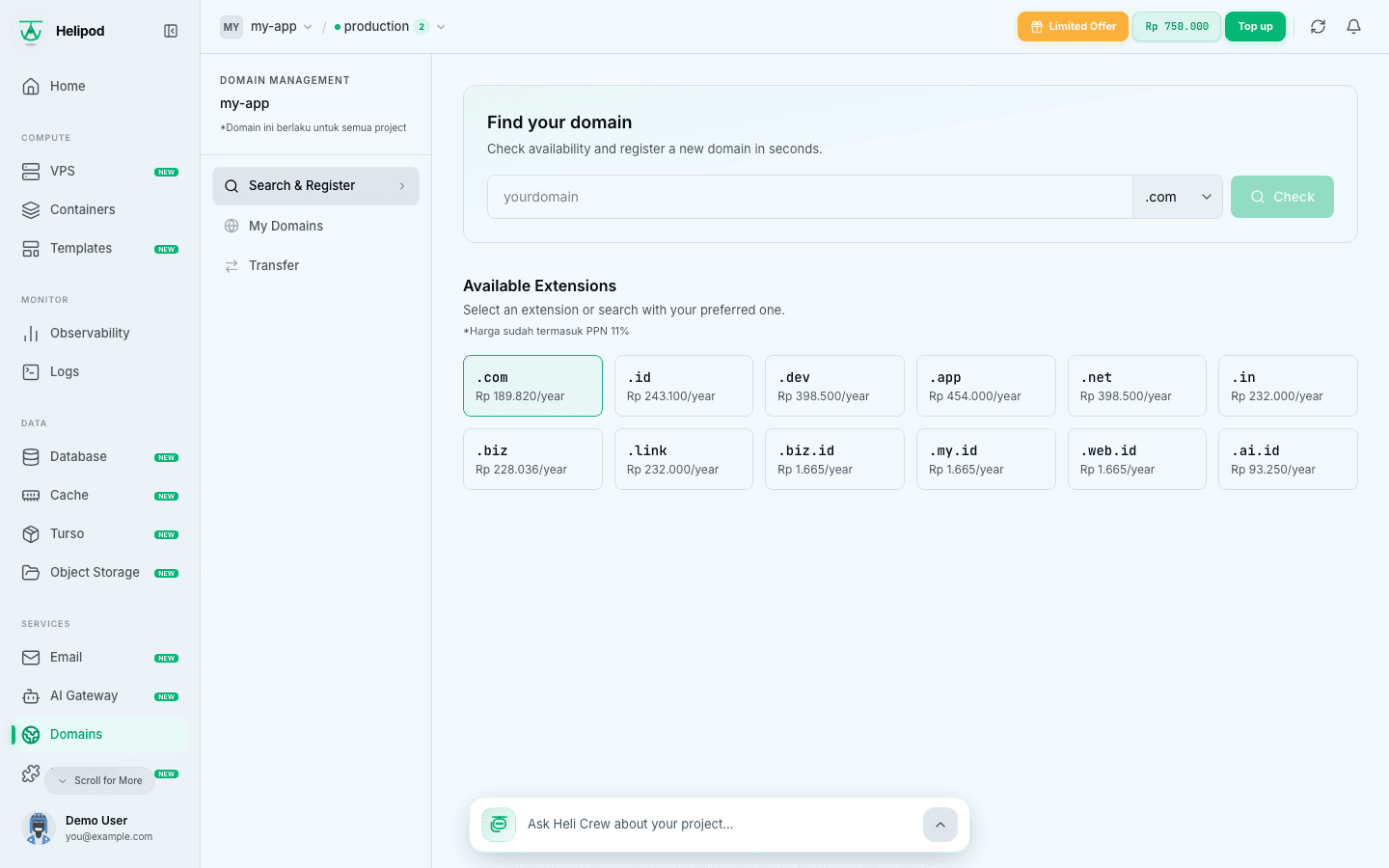Choose the .app extension card
Image resolution: width=1389 pixels, height=868 pixels.
pos(986,386)
